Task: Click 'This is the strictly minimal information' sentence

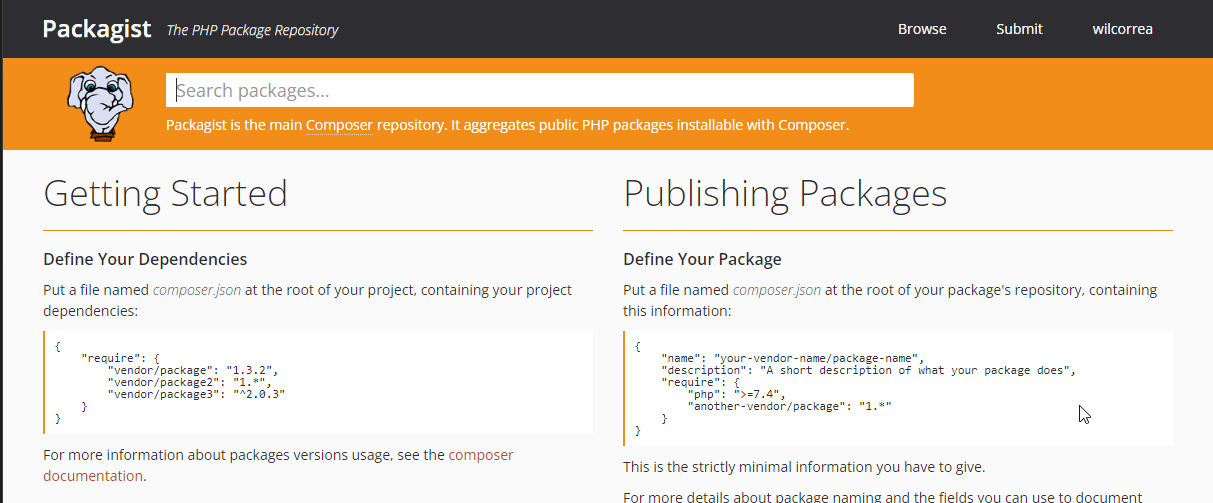Action: point(804,467)
